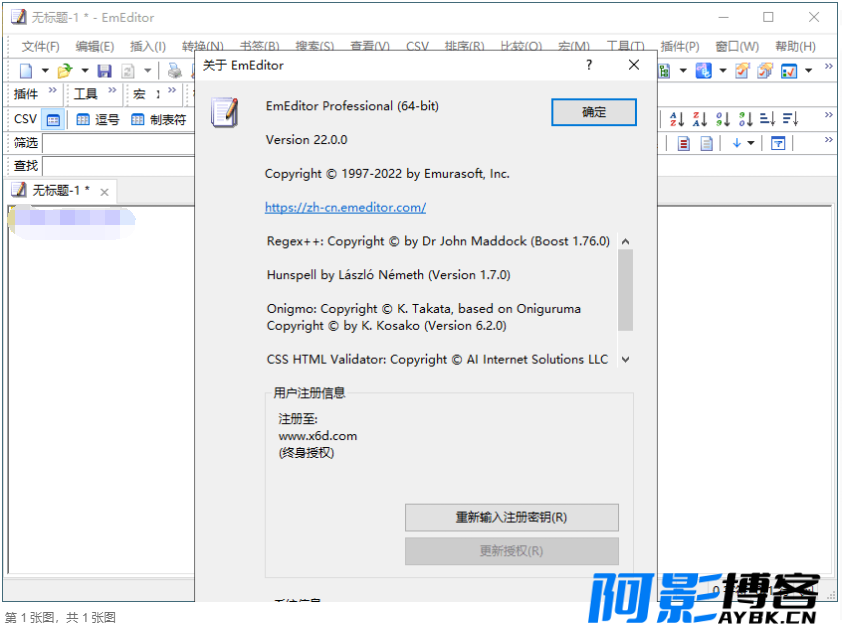The width and height of the screenshot is (842, 634).
Task: Click sort numbers descending 9-0 icon
Action: click(745, 119)
